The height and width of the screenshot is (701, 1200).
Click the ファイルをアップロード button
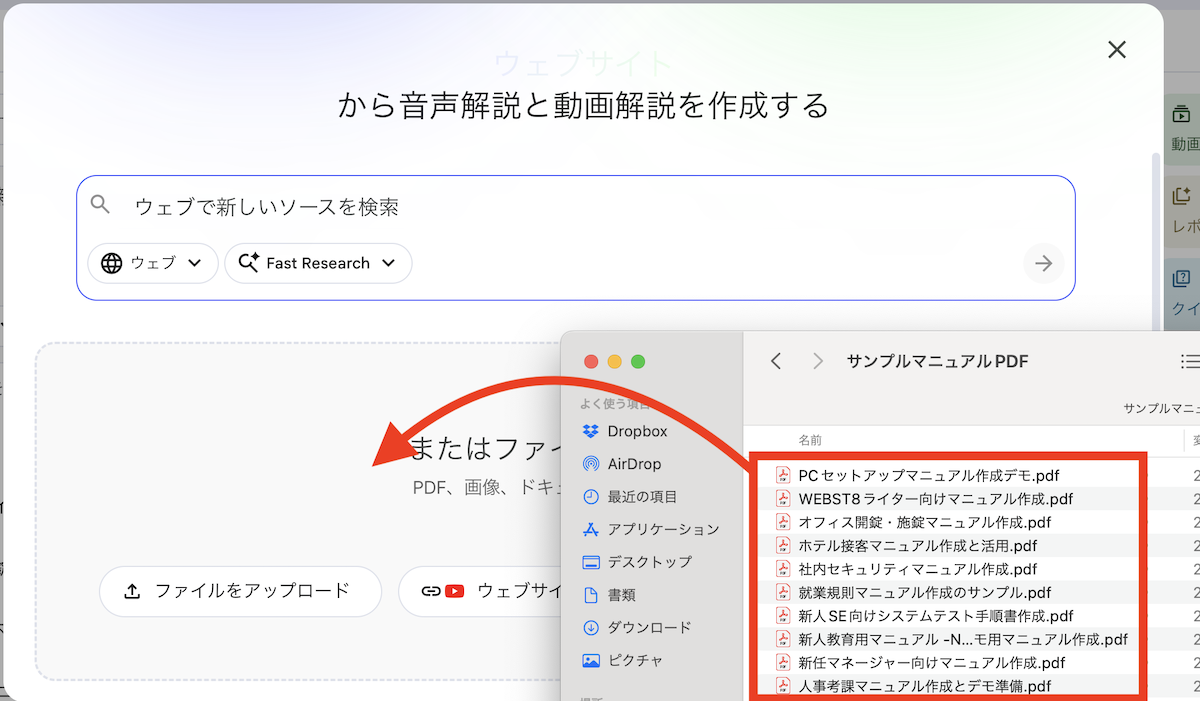[240, 591]
